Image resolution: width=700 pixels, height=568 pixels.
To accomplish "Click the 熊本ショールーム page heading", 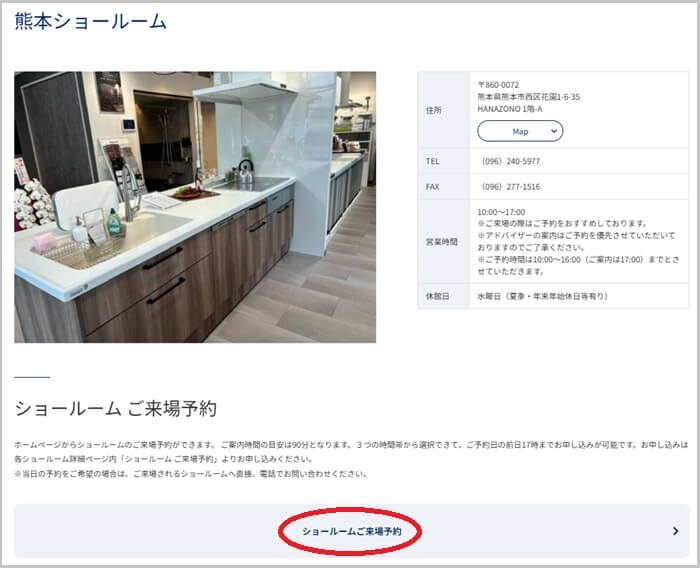I will (x=90, y=22).
